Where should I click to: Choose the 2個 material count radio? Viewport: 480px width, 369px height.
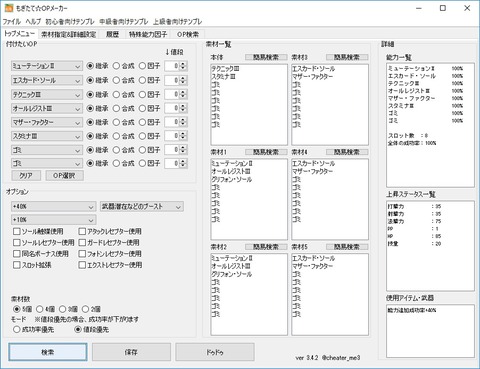click(91, 309)
